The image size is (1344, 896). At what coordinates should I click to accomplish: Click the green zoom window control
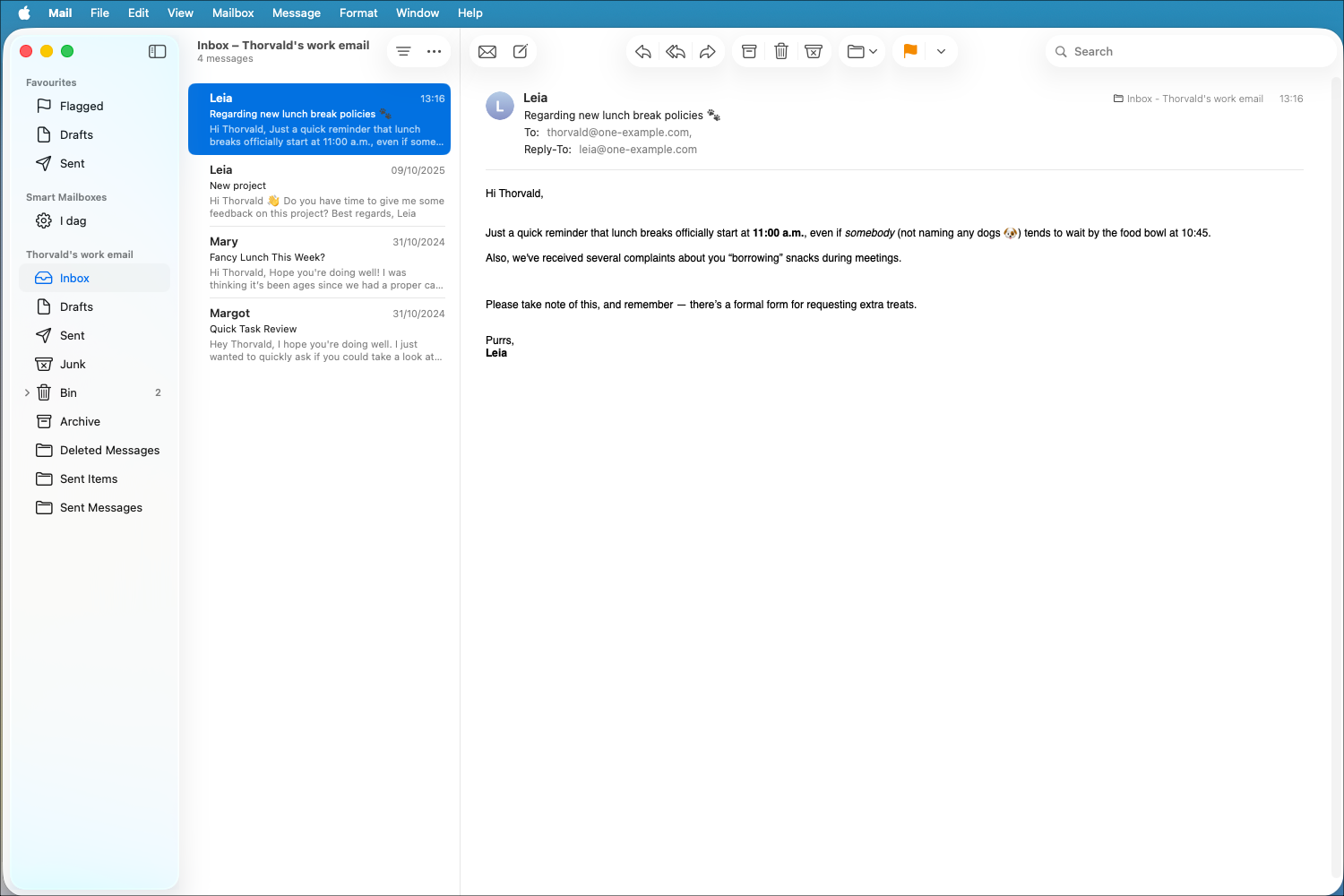pos(67,51)
